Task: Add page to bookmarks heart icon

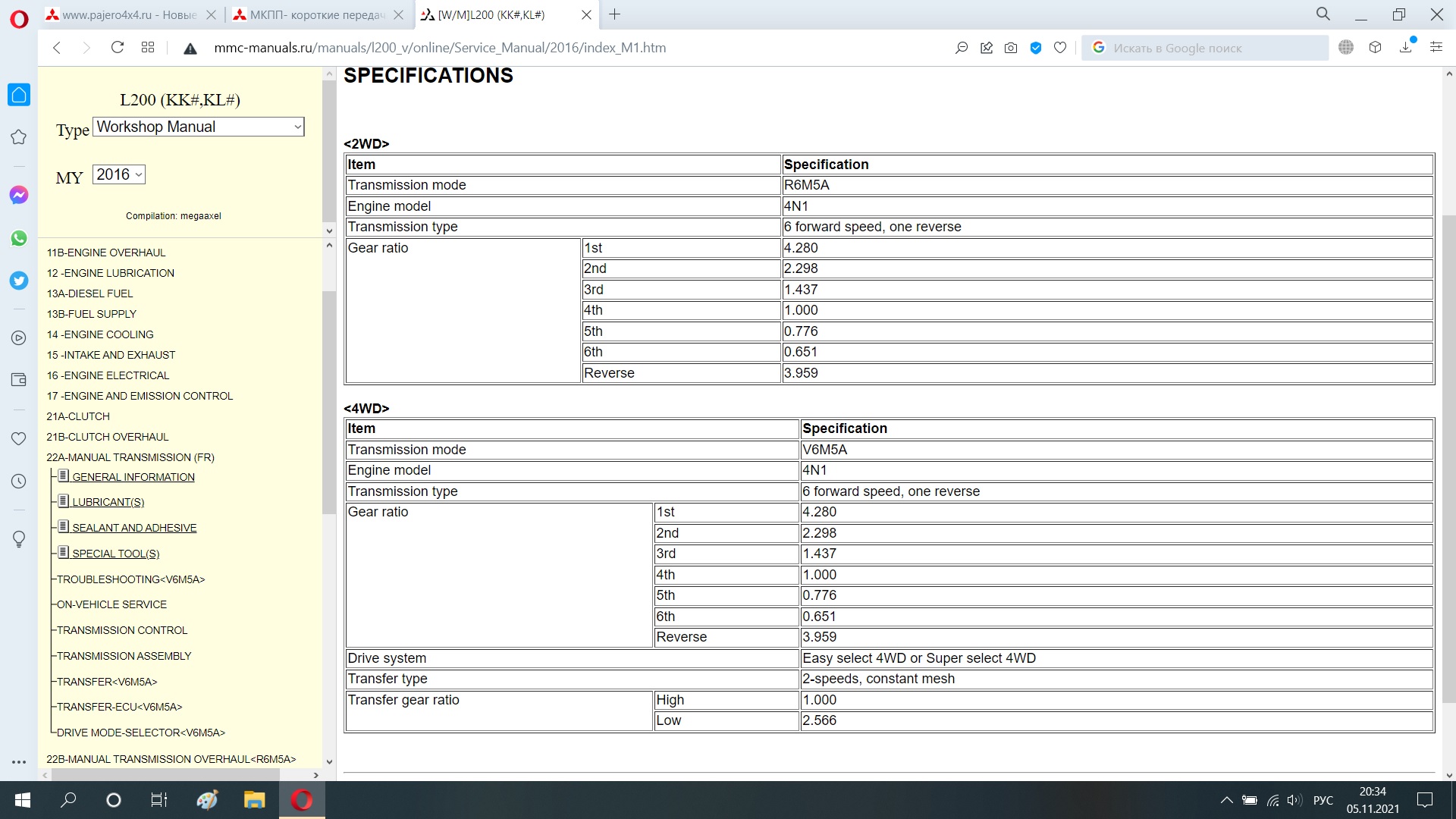Action: [x=1060, y=48]
